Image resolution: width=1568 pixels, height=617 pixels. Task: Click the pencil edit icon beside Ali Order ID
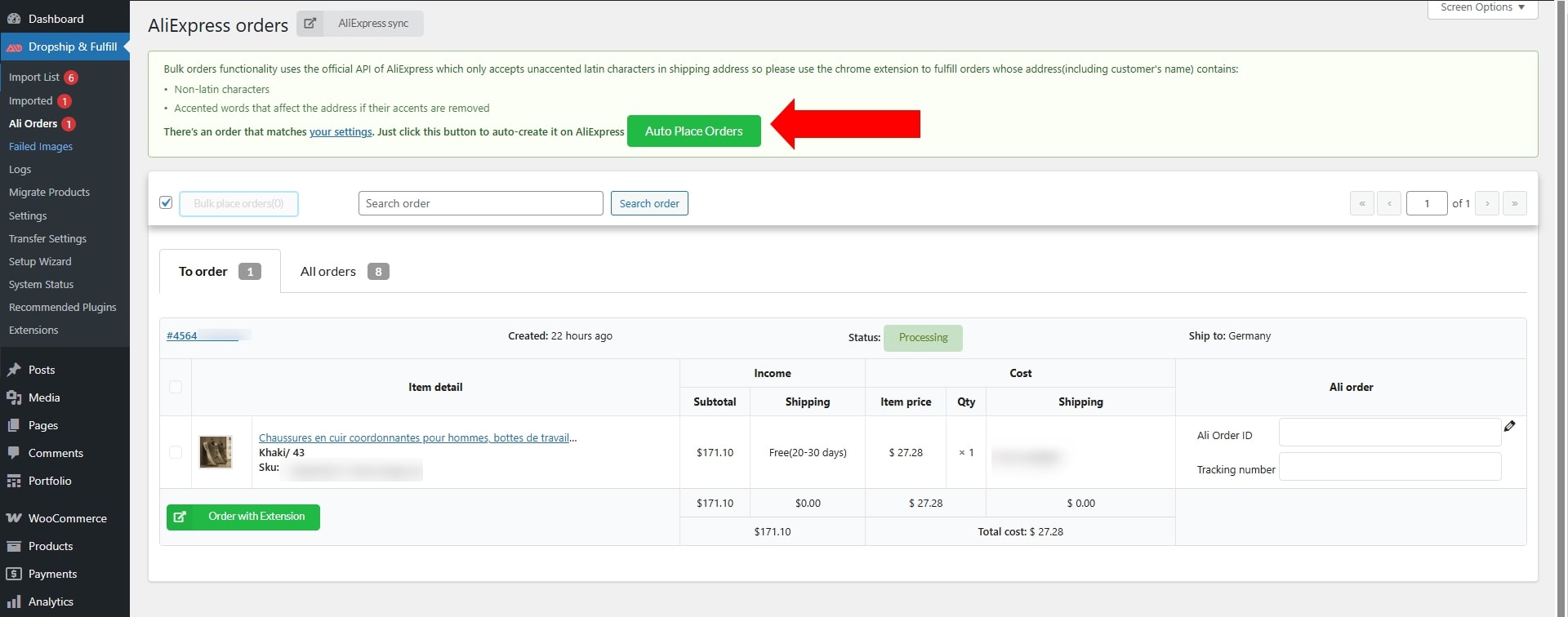click(1509, 426)
